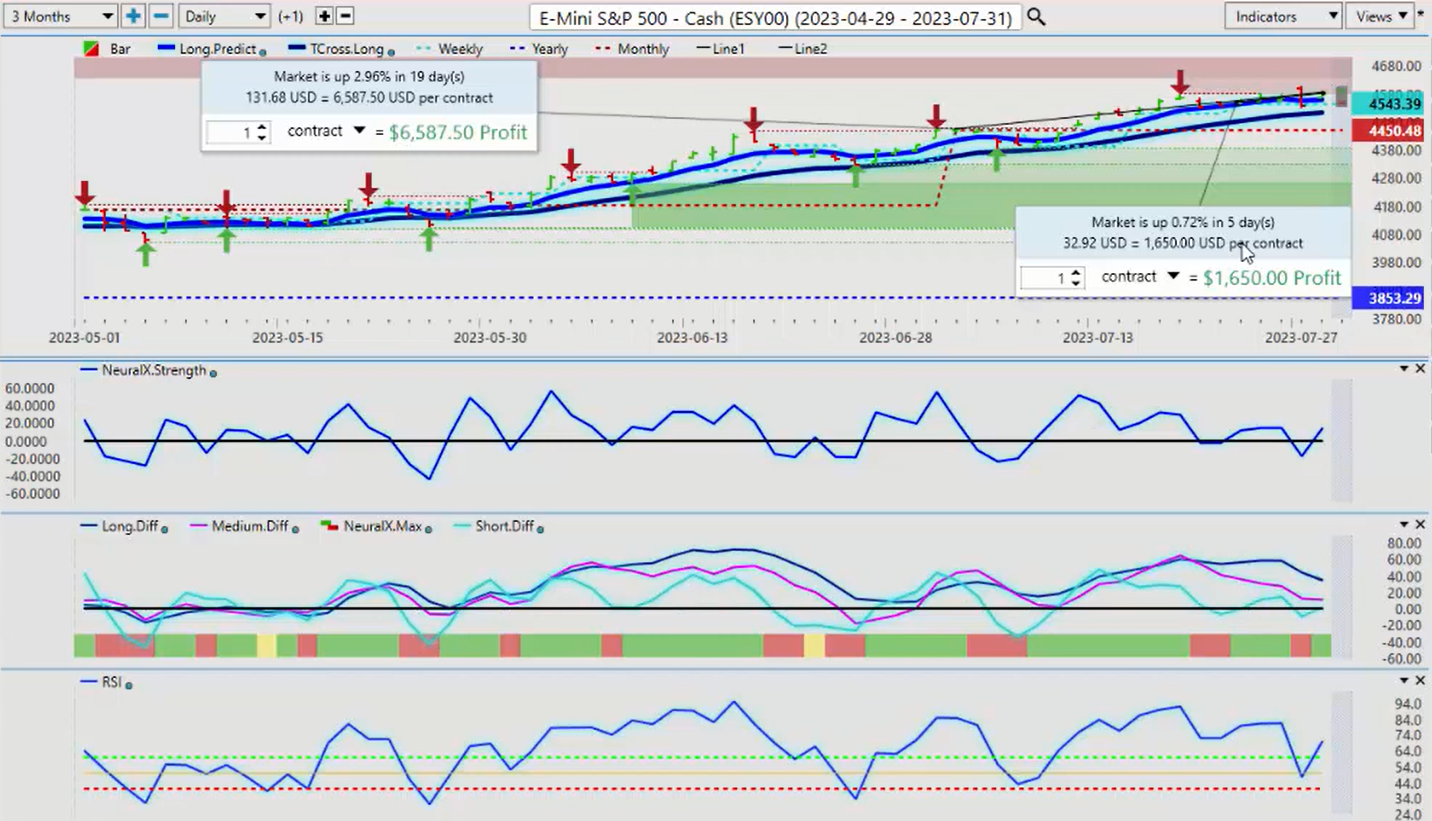Click the Long.Diff legend label
Viewport: 1432px width, 821px height.
click(x=130, y=526)
